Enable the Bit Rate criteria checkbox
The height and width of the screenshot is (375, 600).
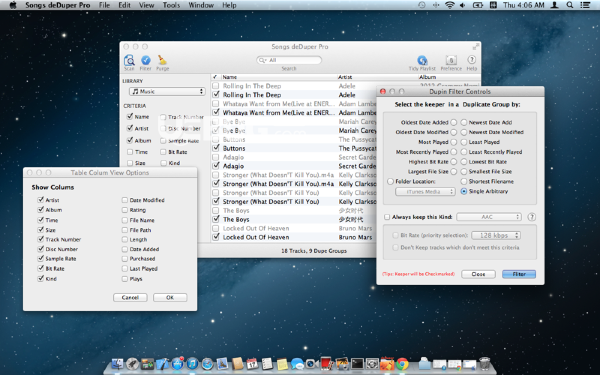coord(163,152)
